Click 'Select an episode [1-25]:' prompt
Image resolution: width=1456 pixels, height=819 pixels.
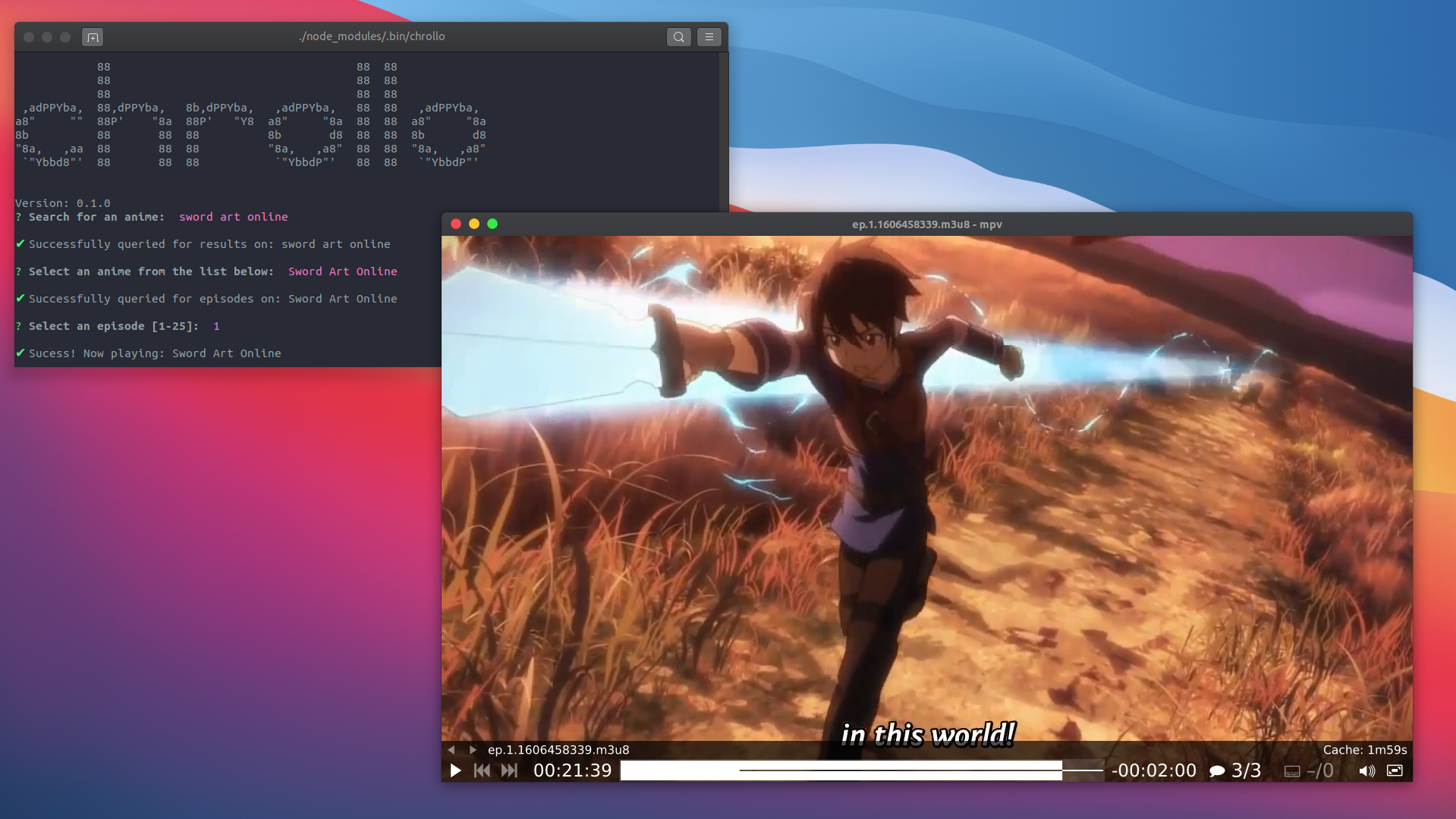[114, 326]
